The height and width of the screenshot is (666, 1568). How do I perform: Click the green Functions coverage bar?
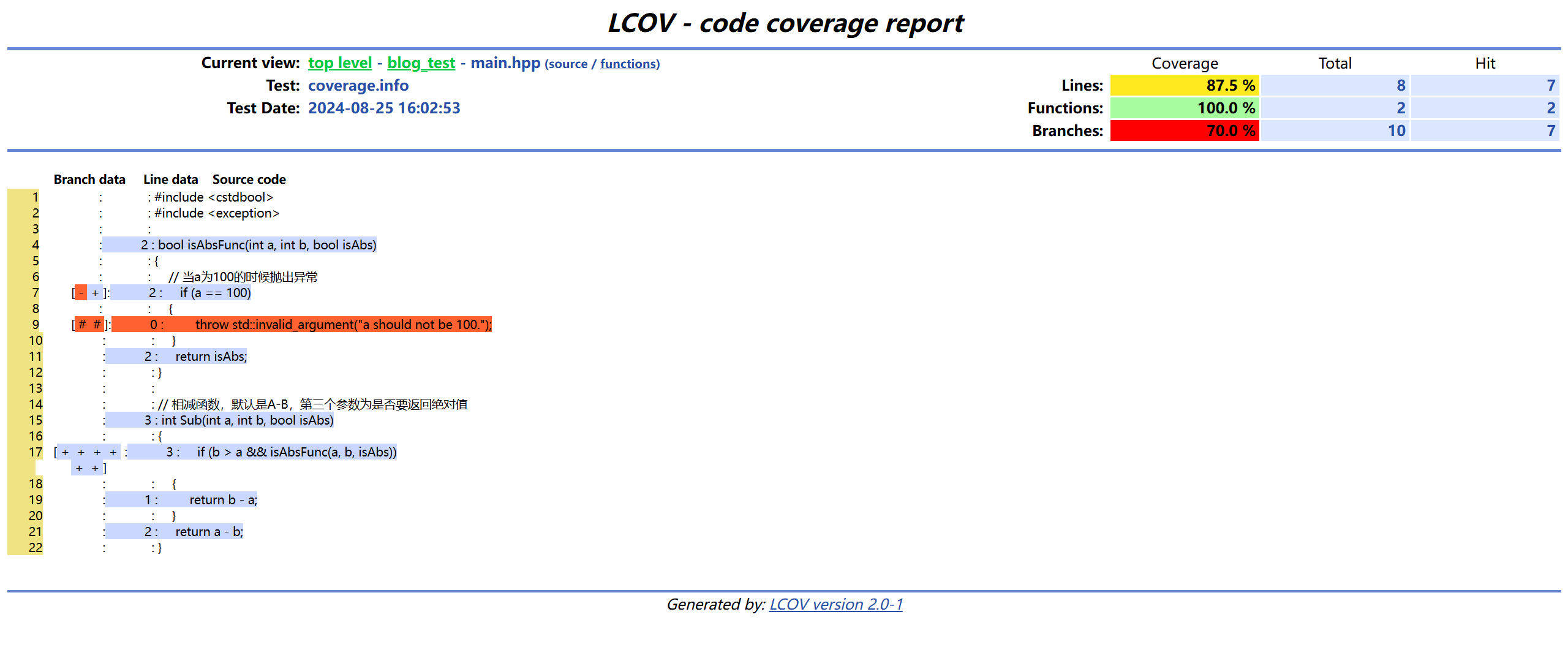[x=1185, y=108]
